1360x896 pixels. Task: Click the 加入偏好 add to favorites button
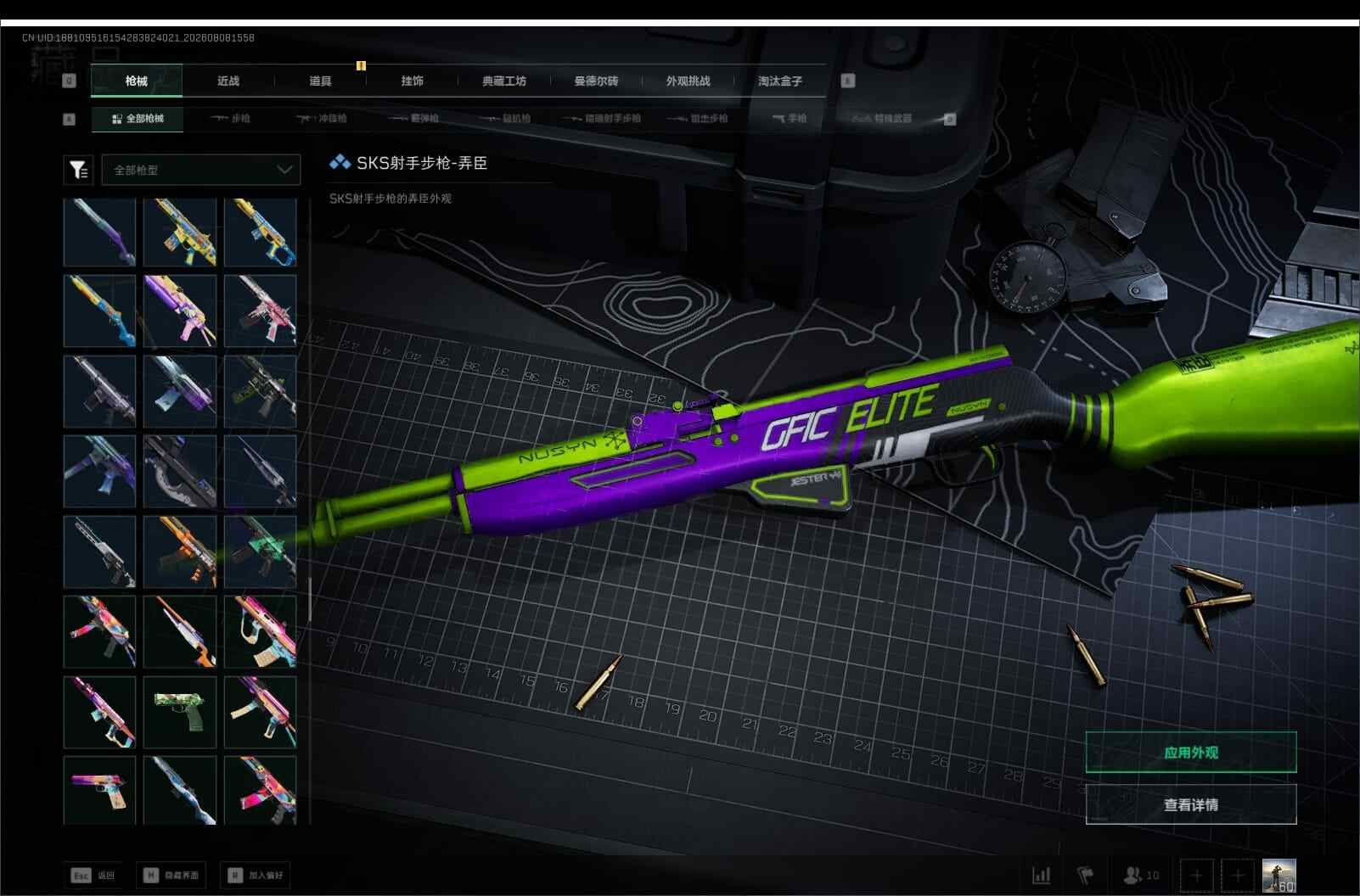pyautogui.click(x=256, y=875)
